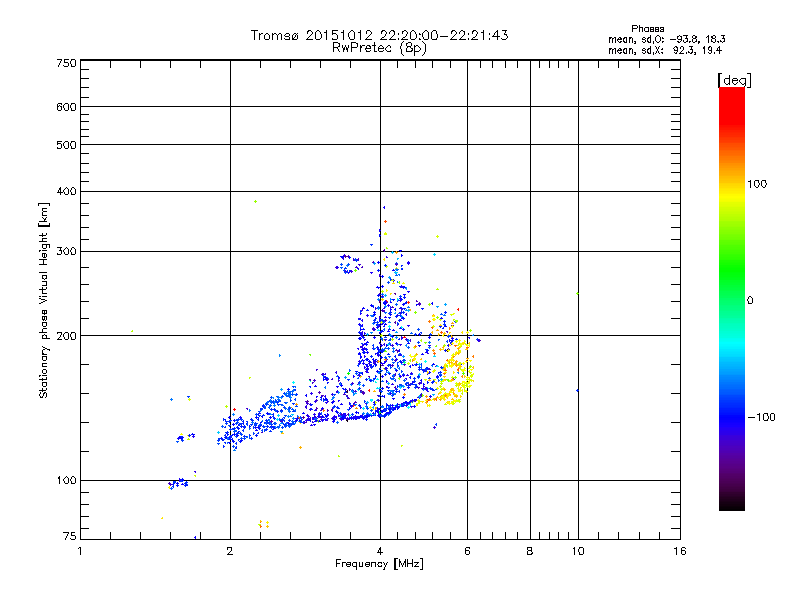The width and height of the screenshot is (800, 600).
Task: Click x-axis tick label '16'
Action: pyautogui.click(x=680, y=551)
